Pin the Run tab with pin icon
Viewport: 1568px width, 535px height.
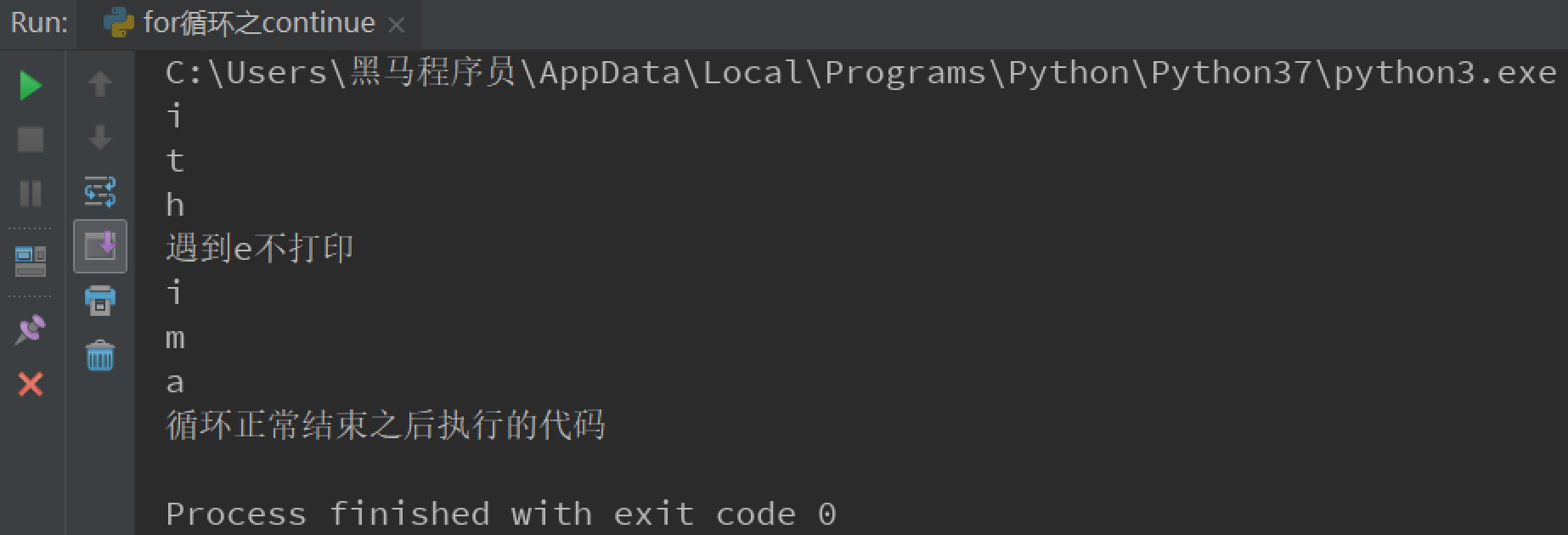point(31,330)
